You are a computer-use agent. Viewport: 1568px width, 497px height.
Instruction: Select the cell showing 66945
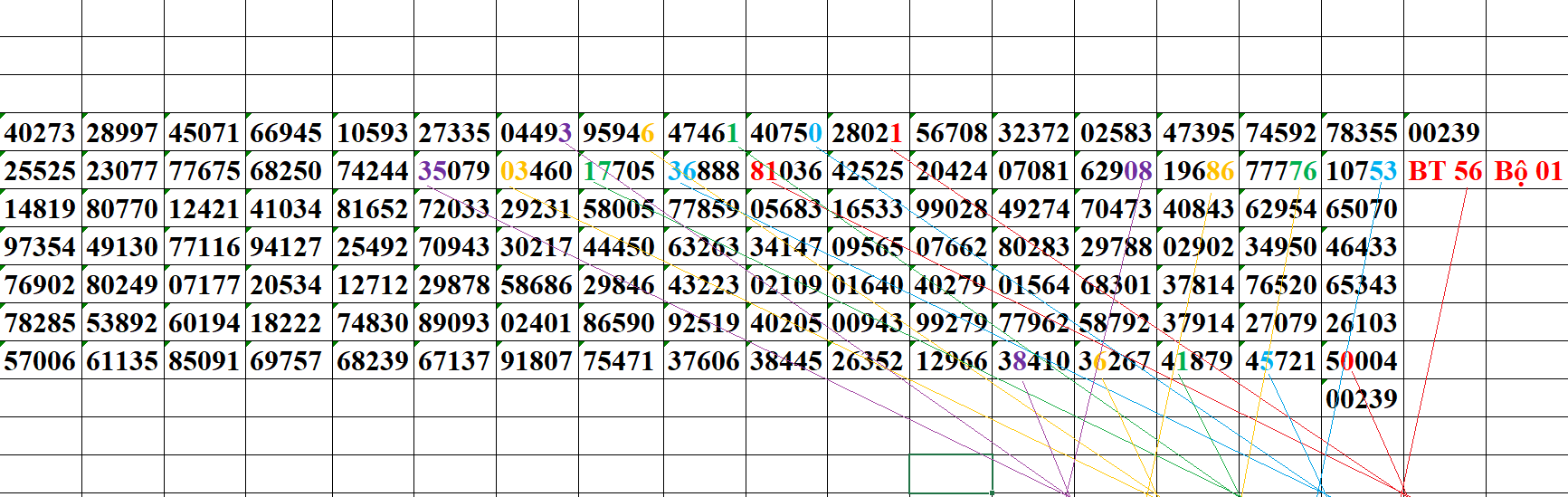point(287,133)
